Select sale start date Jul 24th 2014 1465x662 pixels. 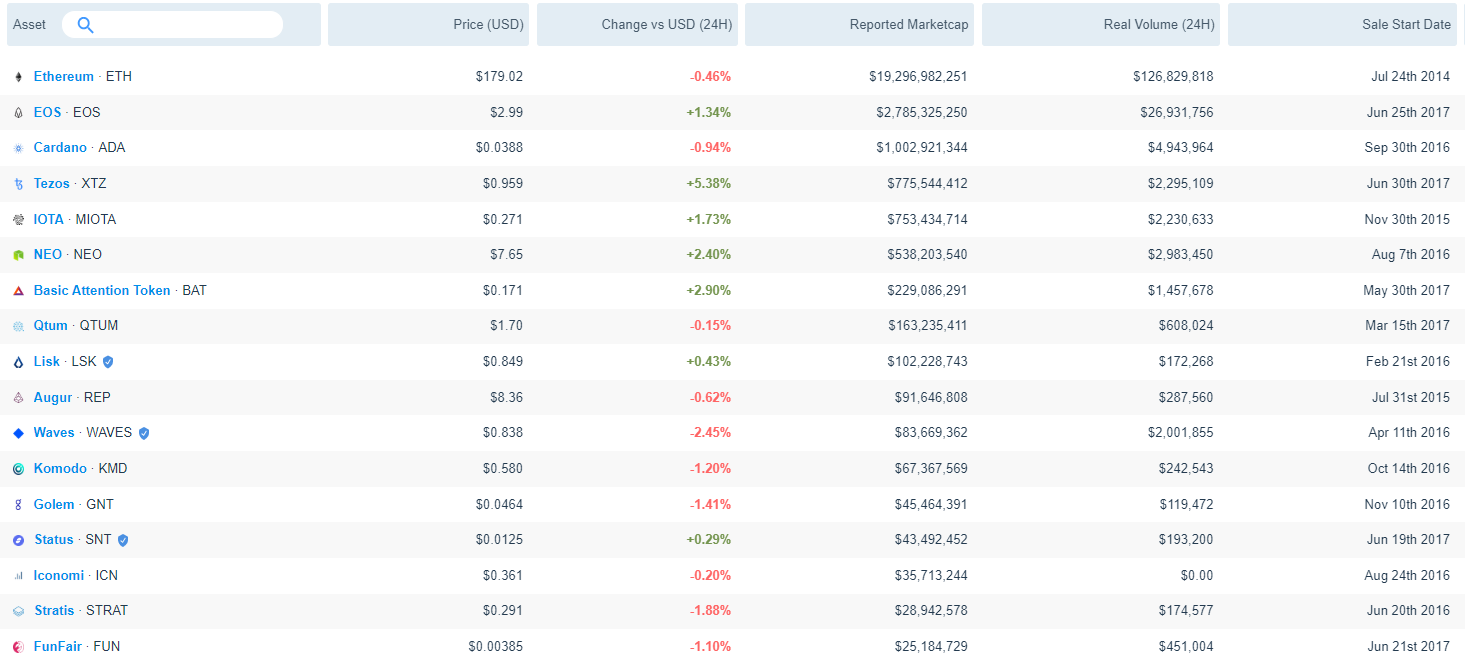(x=1410, y=76)
